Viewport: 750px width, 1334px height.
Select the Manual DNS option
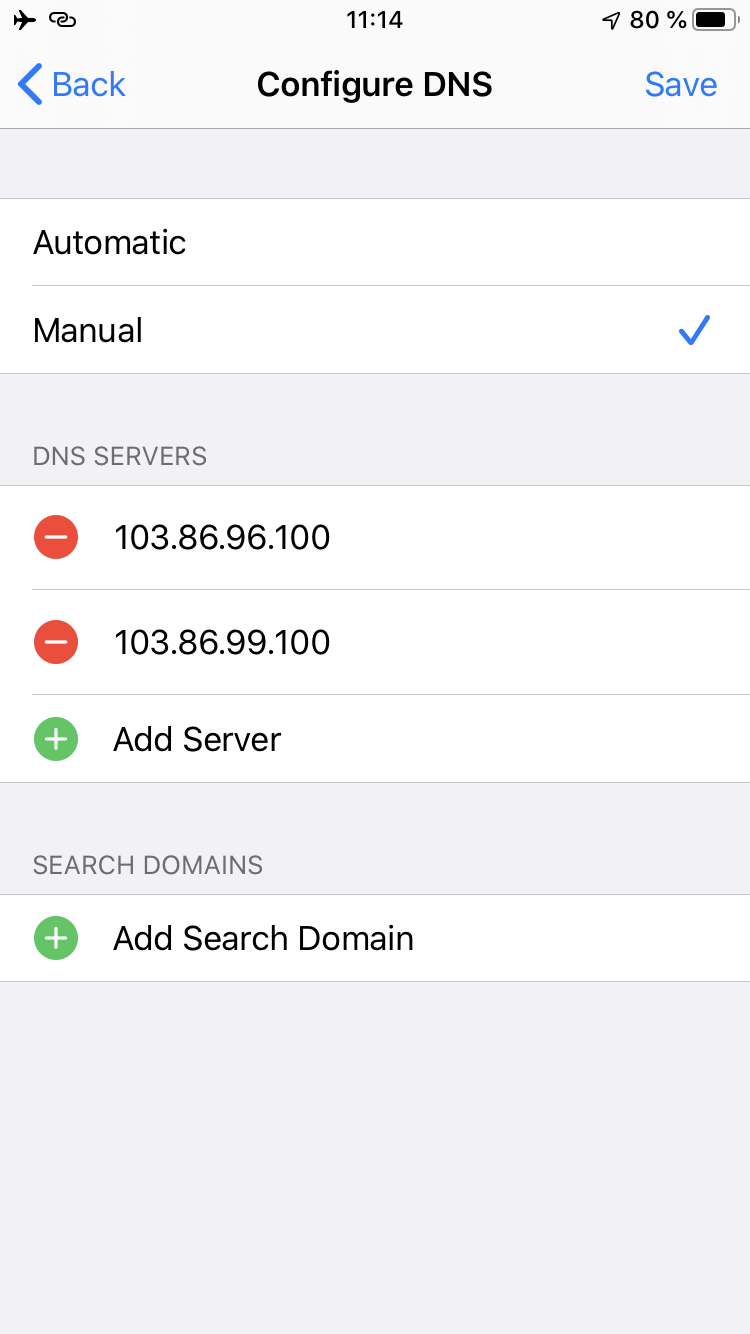[88, 331]
